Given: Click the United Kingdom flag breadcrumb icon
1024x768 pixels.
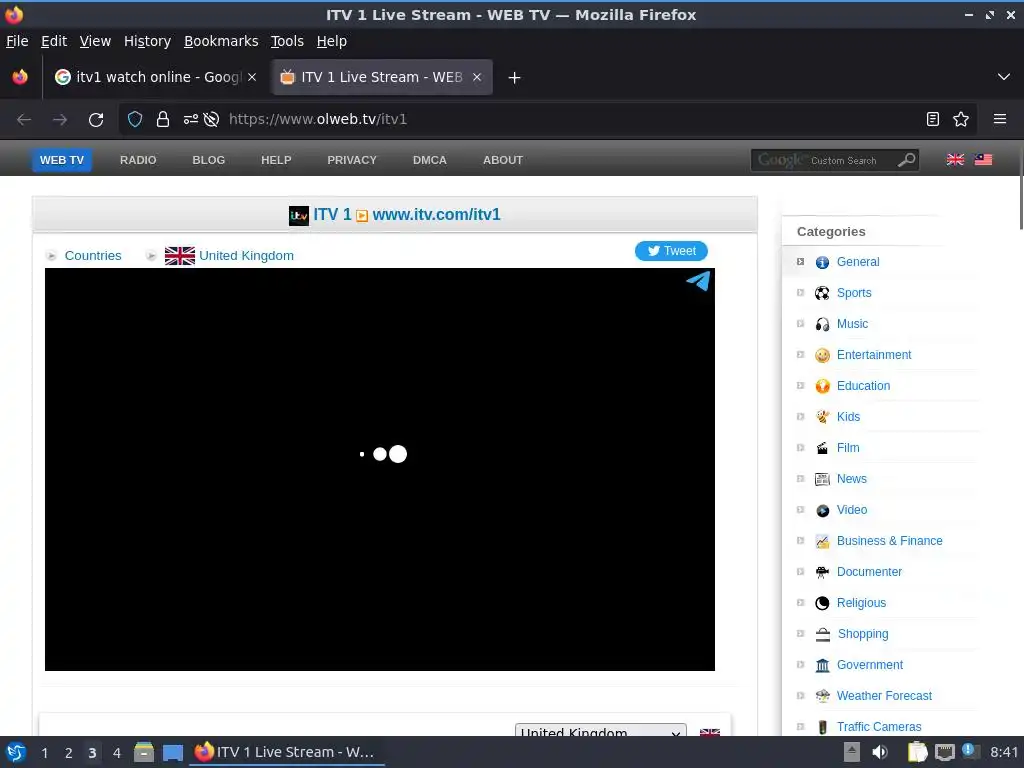Looking at the screenshot, I should [x=180, y=255].
